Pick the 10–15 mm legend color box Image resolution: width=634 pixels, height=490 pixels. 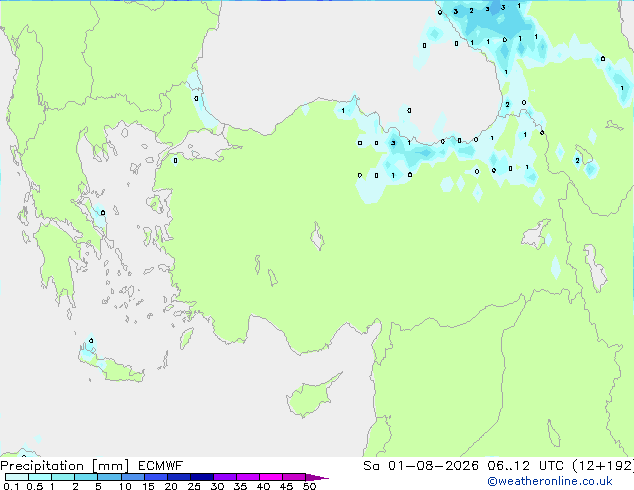133,477
